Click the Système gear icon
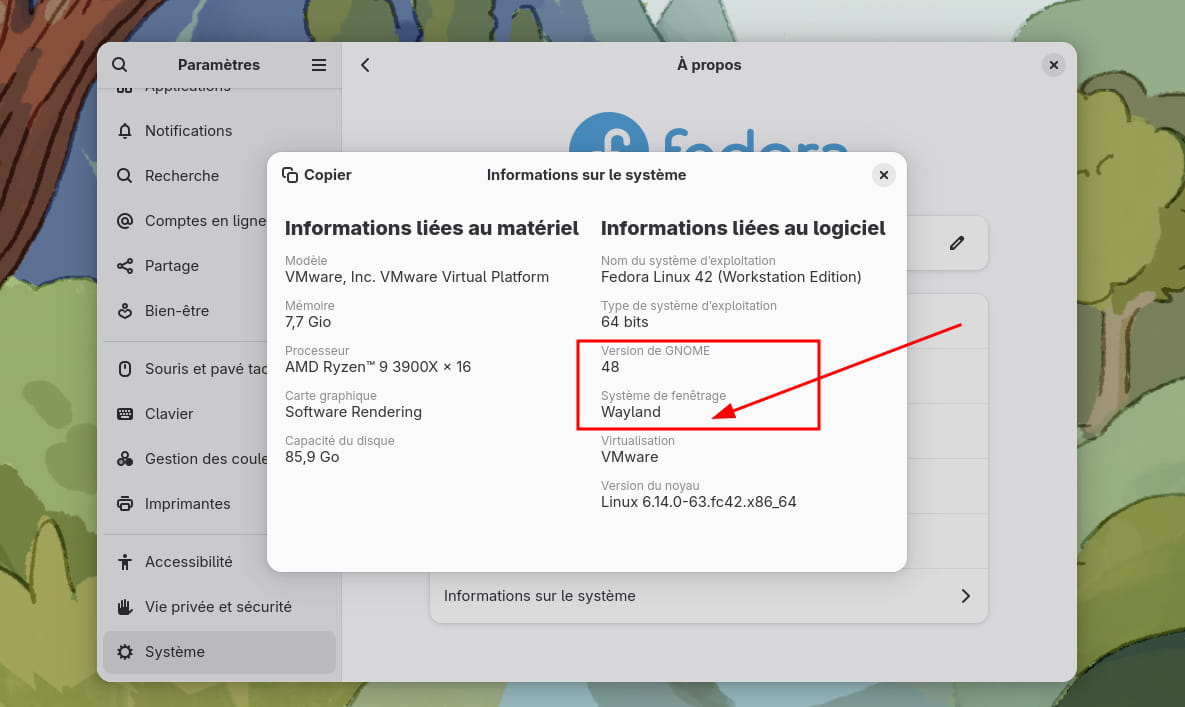The height and width of the screenshot is (707, 1185). pyautogui.click(x=125, y=652)
